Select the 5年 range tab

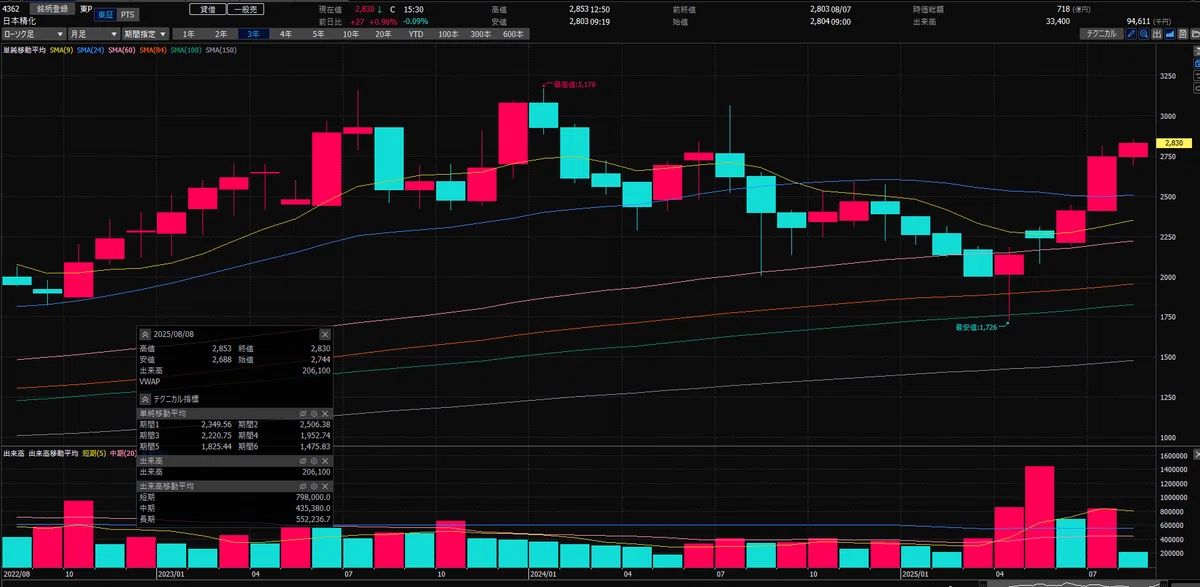318,34
